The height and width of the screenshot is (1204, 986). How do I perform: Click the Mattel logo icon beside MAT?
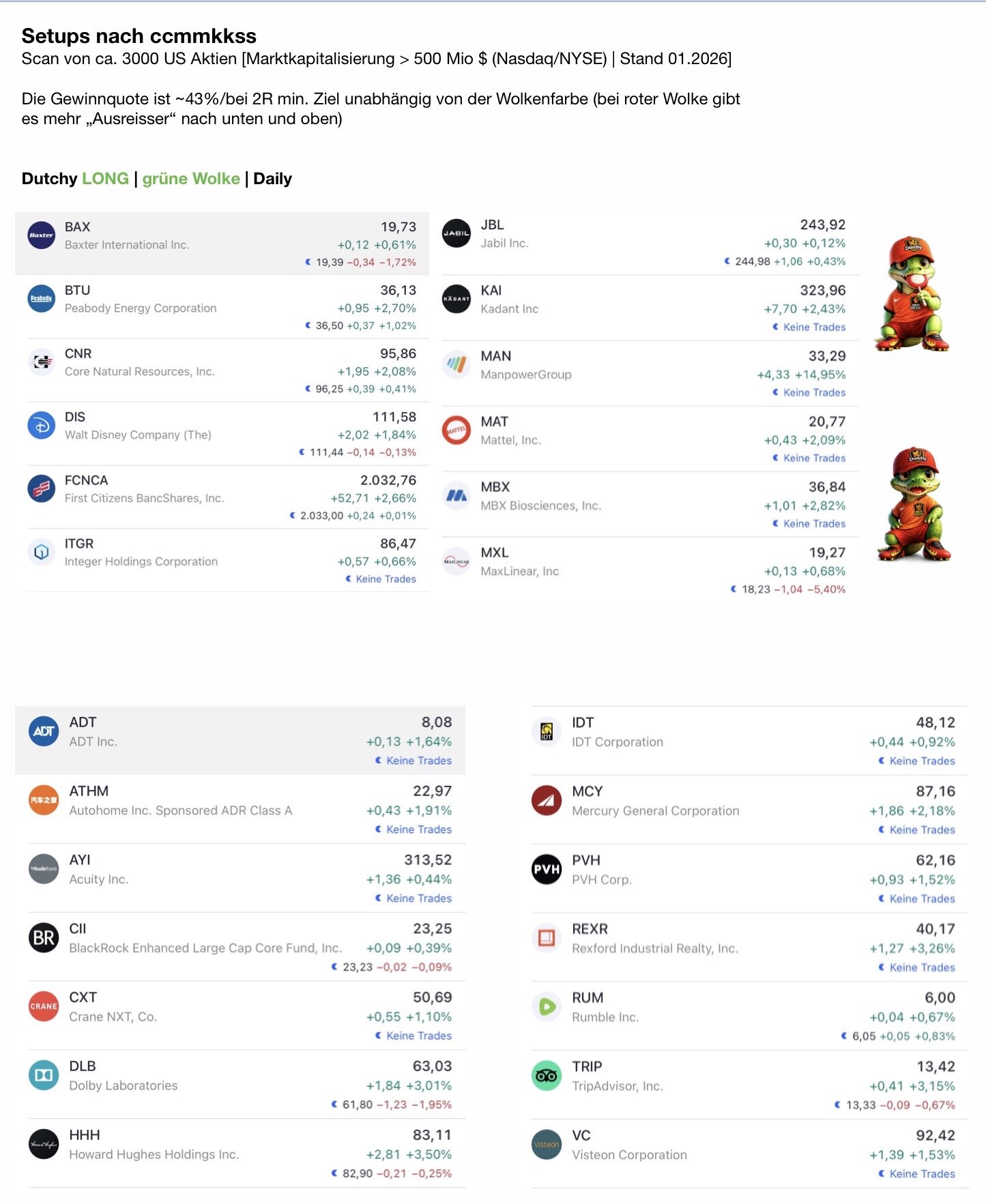(x=456, y=430)
